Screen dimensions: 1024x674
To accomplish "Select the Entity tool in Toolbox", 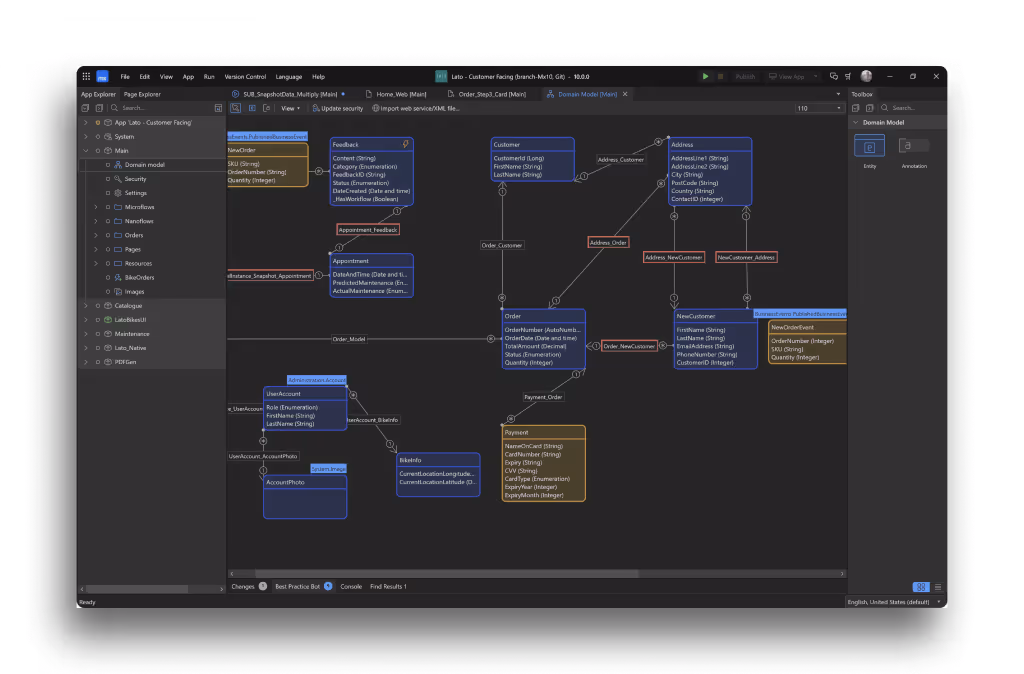I will pyautogui.click(x=869, y=146).
